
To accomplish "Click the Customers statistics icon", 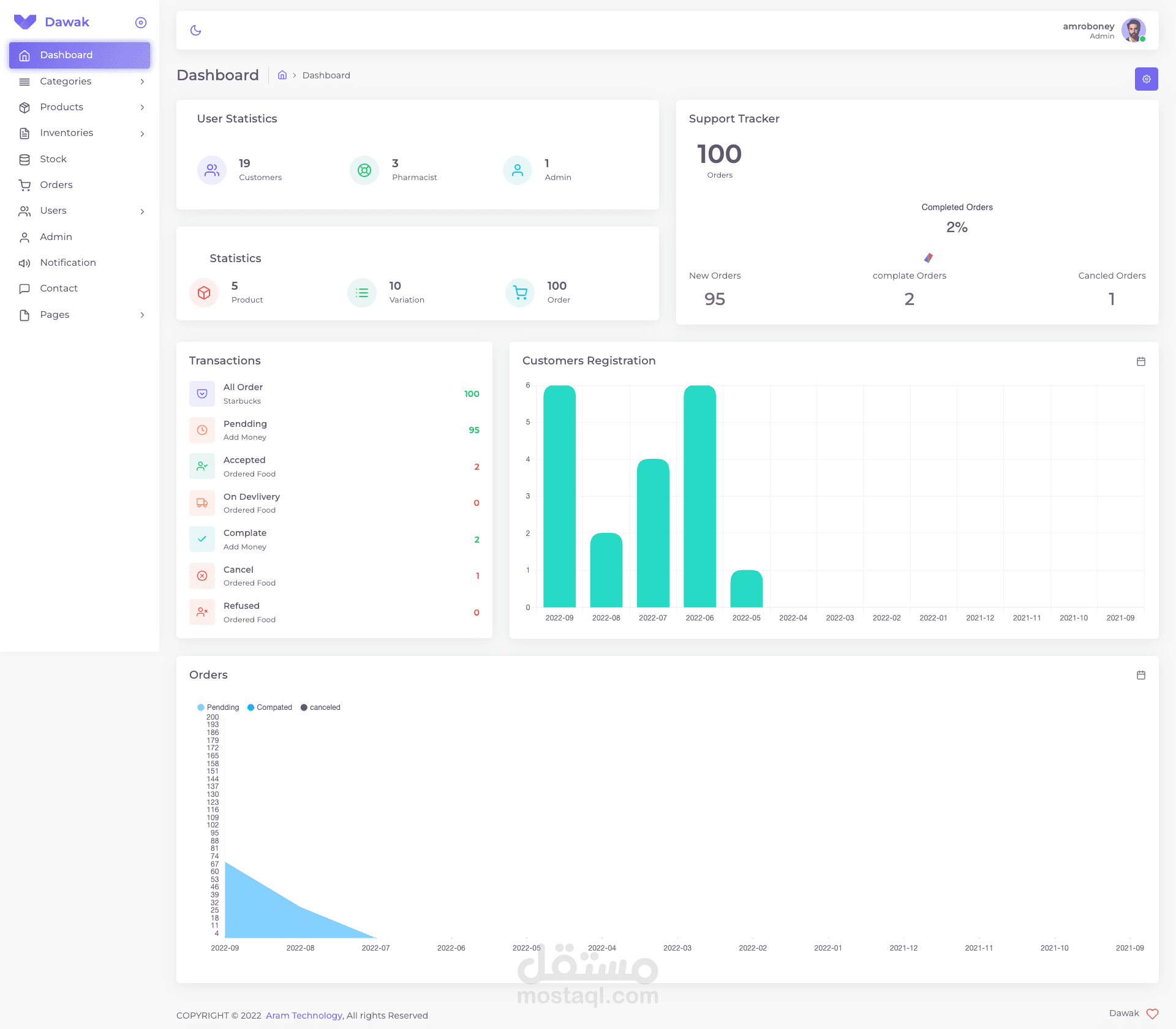I will click(212, 170).
